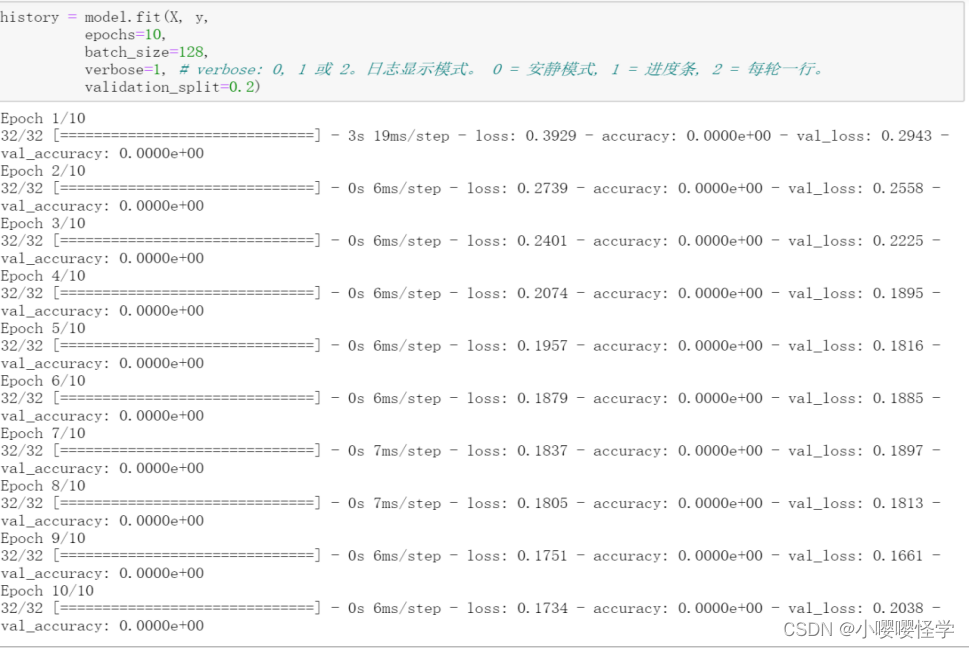
Task: Click the progress bar under Epoch 5/10
Action: (x=187, y=346)
